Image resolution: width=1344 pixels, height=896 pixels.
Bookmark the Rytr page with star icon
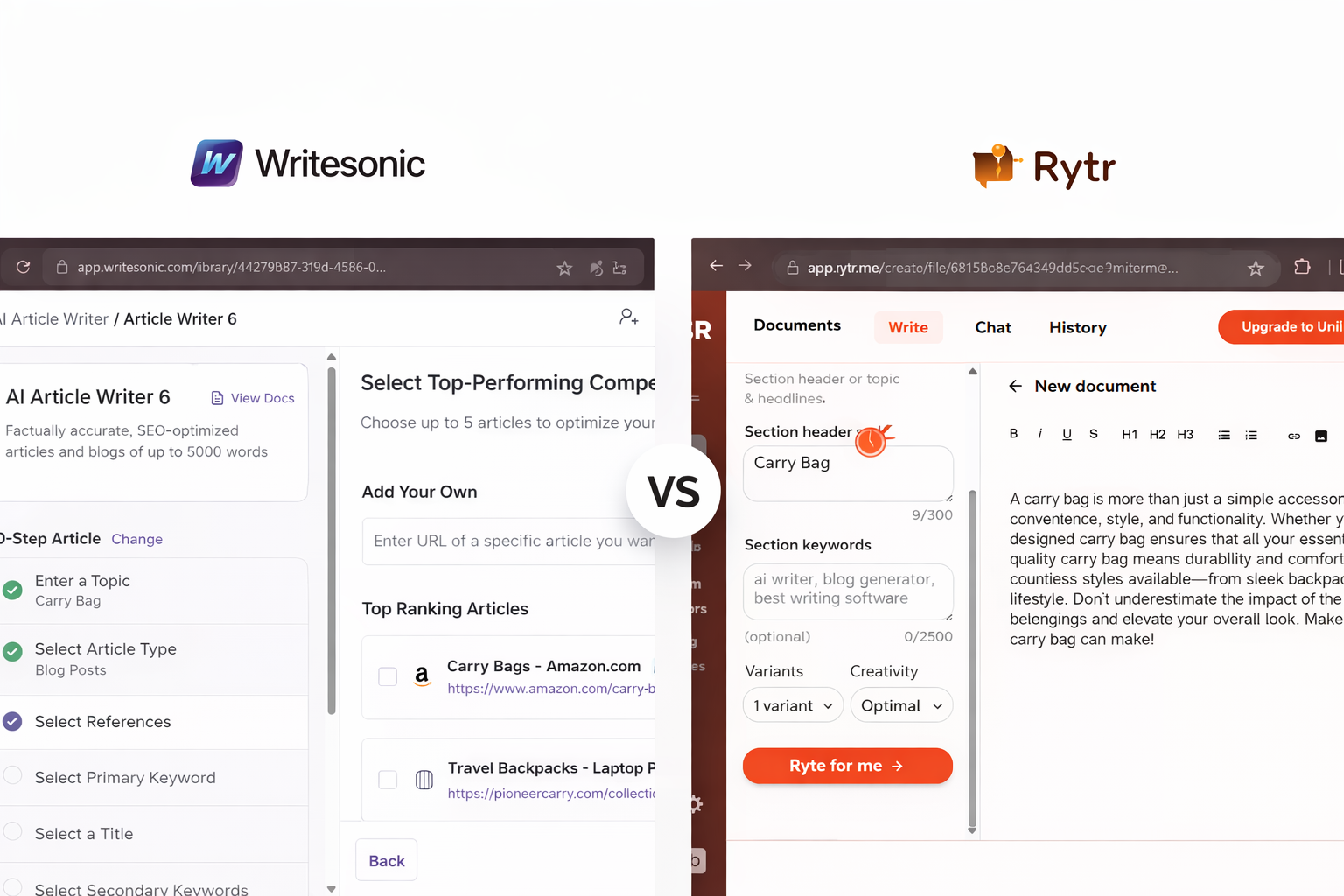tap(1256, 268)
